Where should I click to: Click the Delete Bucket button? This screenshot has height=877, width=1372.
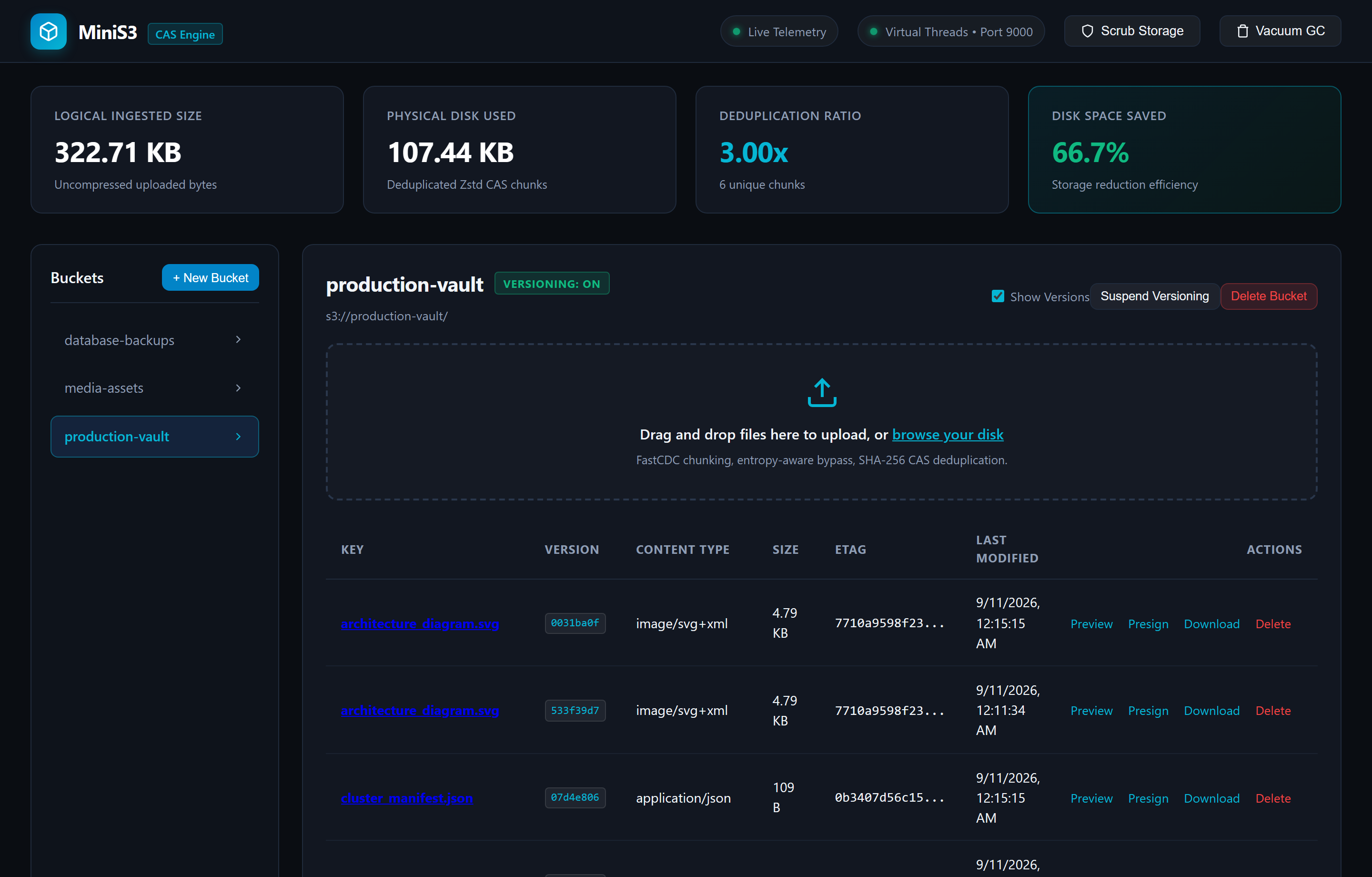tap(1268, 296)
